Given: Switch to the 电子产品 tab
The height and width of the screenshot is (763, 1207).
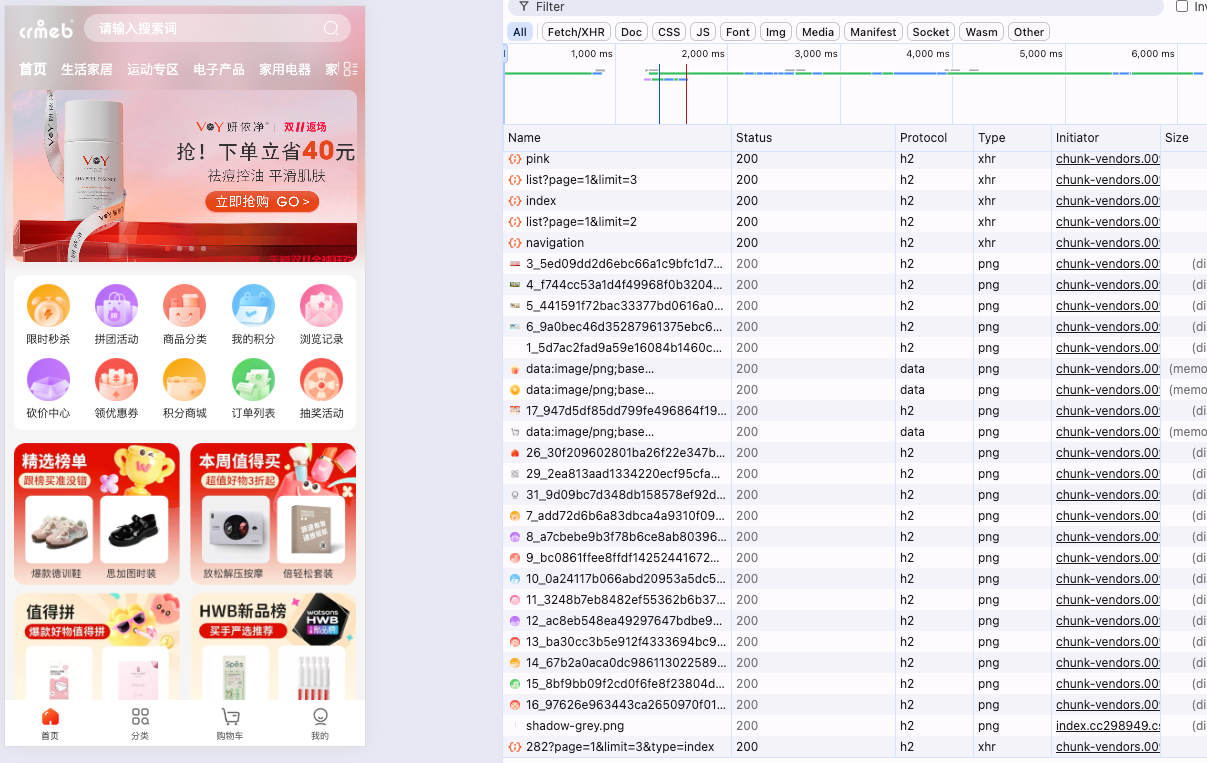Looking at the screenshot, I should [x=219, y=70].
